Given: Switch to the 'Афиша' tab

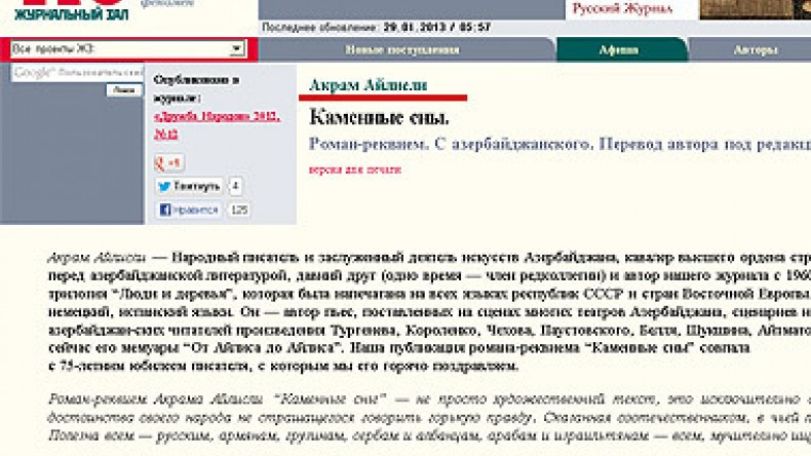Looking at the screenshot, I should point(619,50).
